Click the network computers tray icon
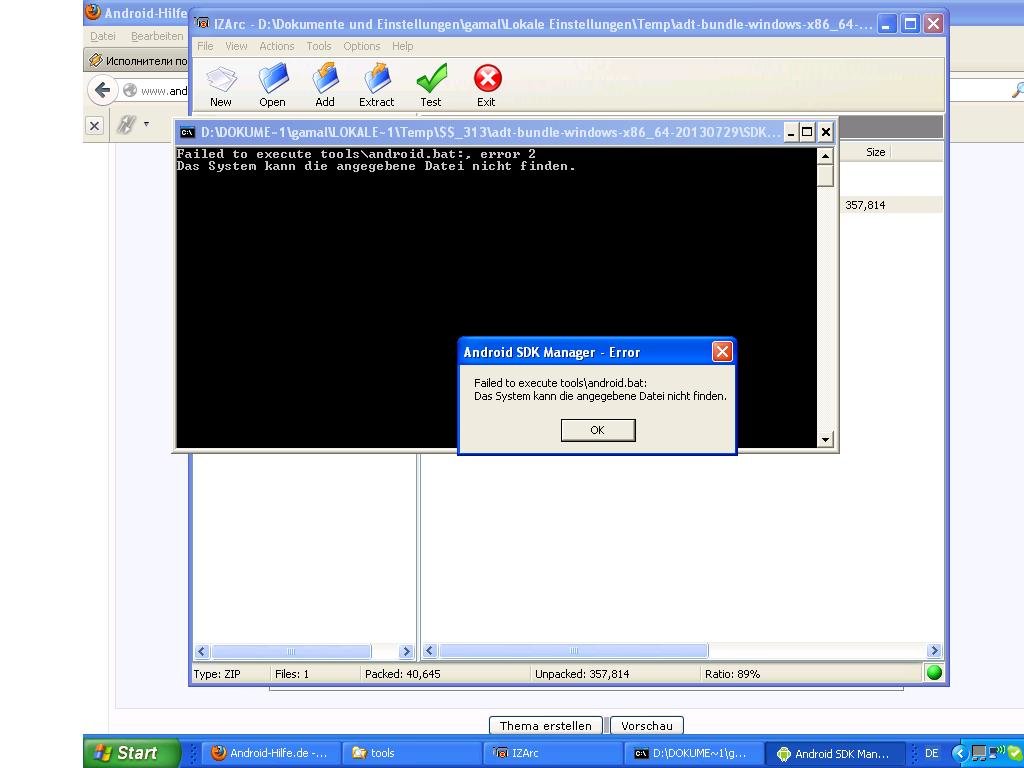 [x=979, y=753]
